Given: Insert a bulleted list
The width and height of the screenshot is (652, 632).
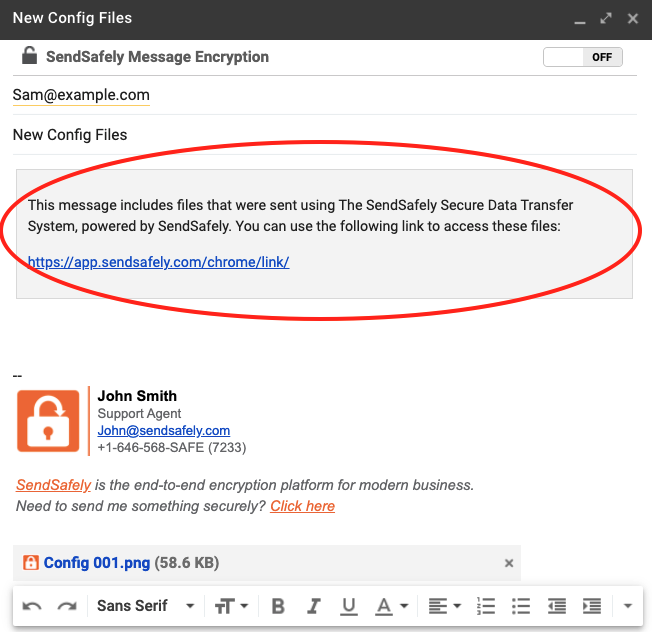Looking at the screenshot, I should pos(521,606).
